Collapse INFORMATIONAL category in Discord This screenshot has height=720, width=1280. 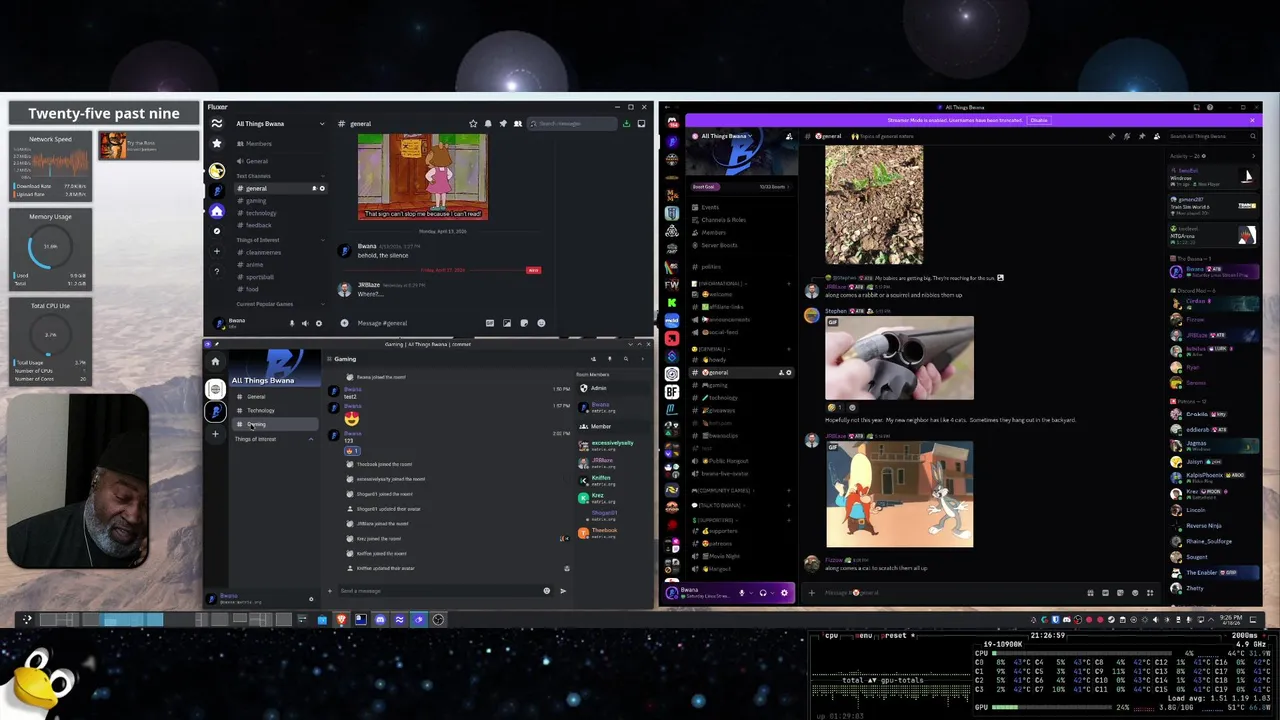(x=721, y=284)
